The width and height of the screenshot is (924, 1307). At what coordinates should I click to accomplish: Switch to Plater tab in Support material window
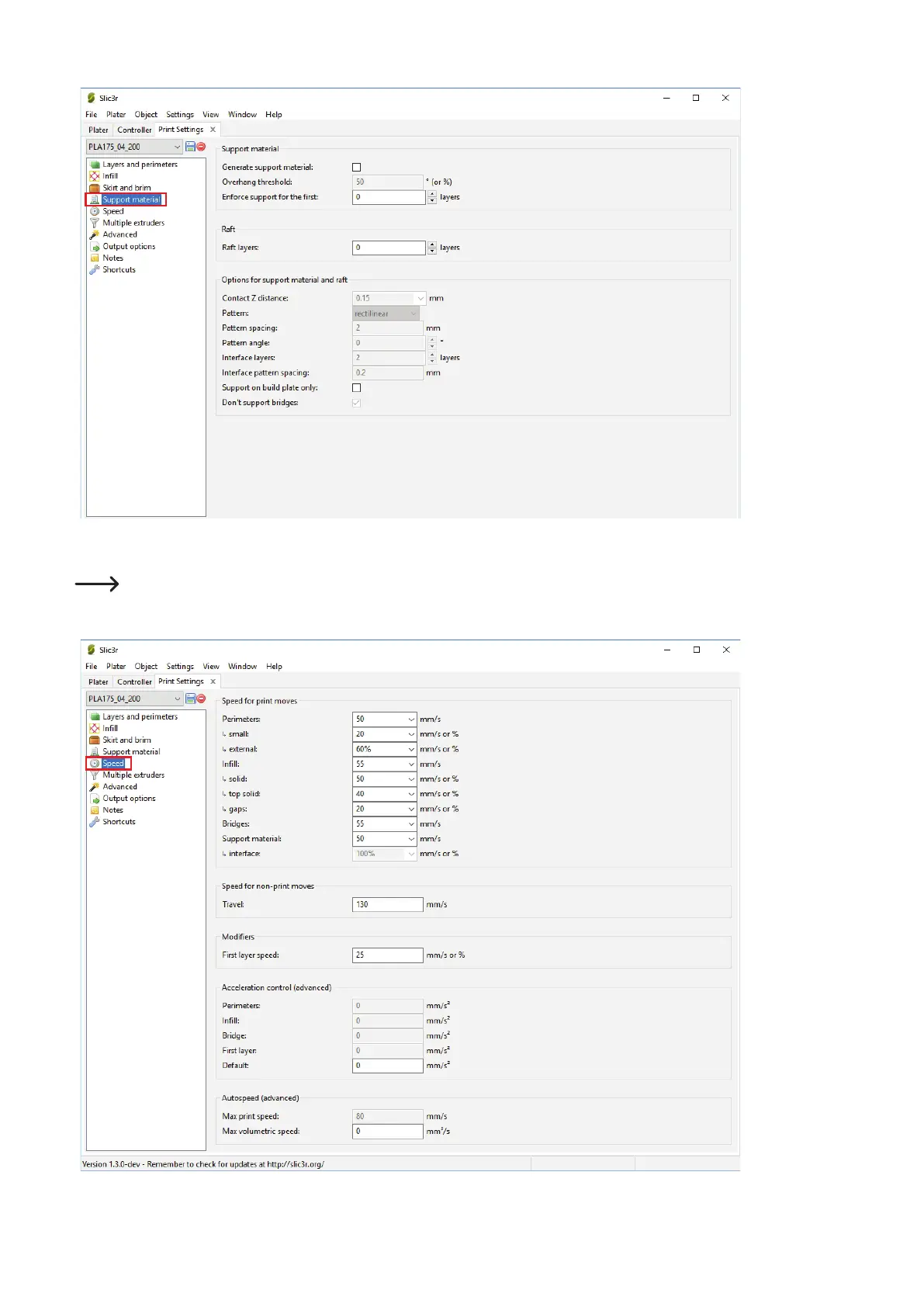(99, 130)
